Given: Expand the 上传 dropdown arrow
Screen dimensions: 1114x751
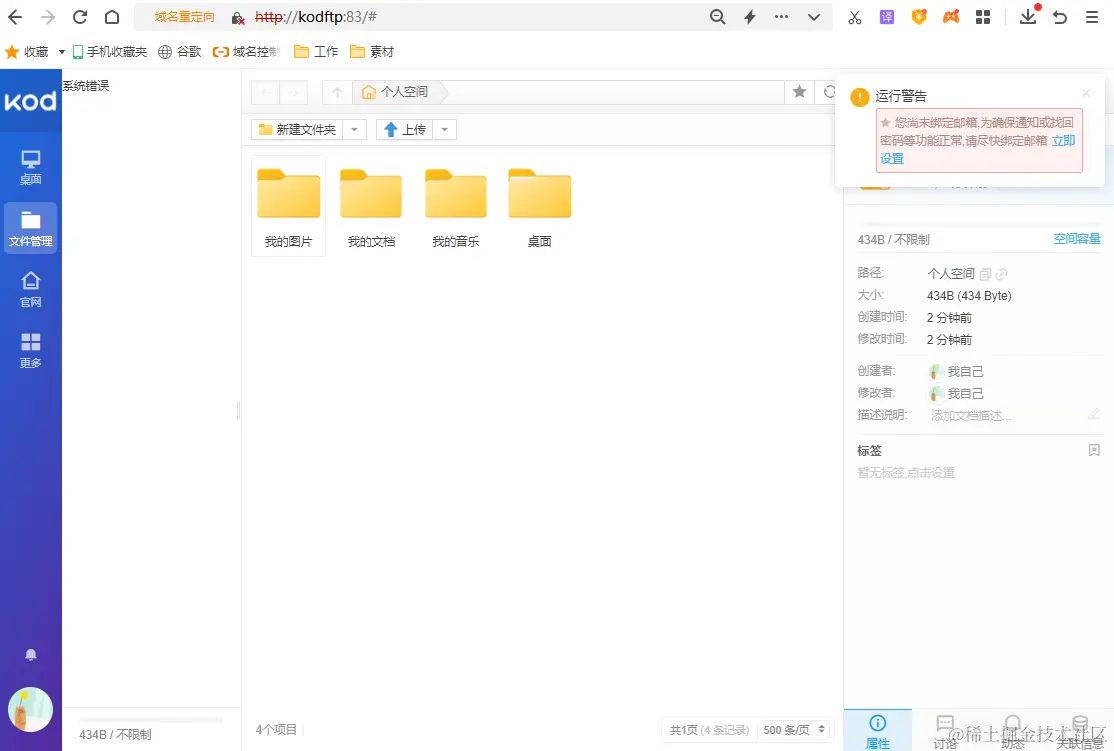Looking at the screenshot, I should pos(445,129).
